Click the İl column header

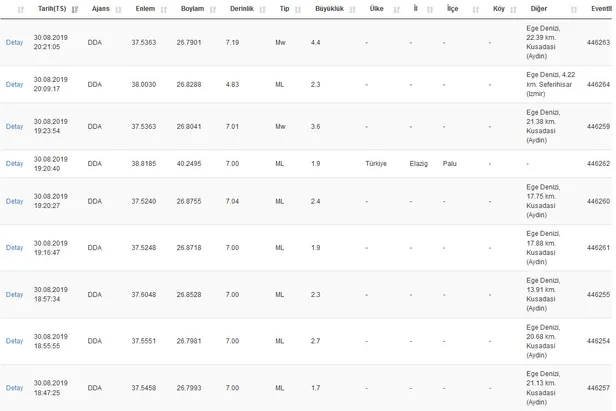point(416,9)
